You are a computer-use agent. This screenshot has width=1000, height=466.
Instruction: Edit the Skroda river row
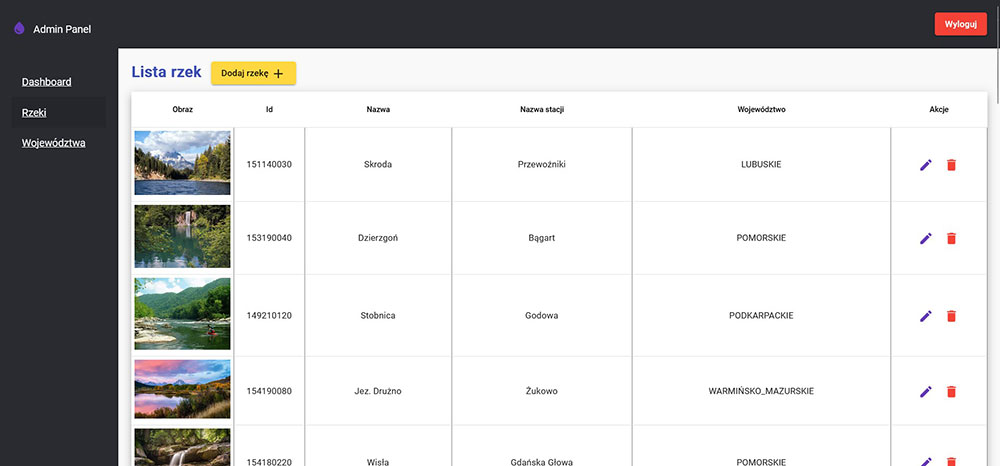point(925,165)
